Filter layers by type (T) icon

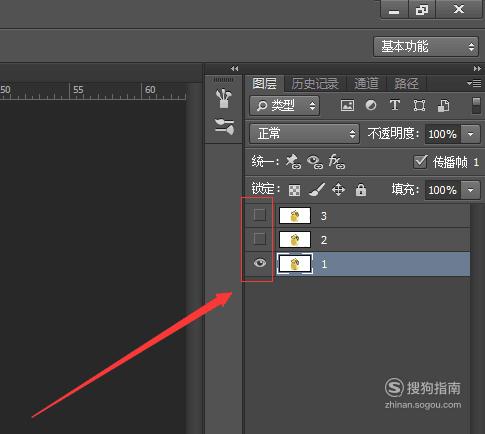point(395,106)
